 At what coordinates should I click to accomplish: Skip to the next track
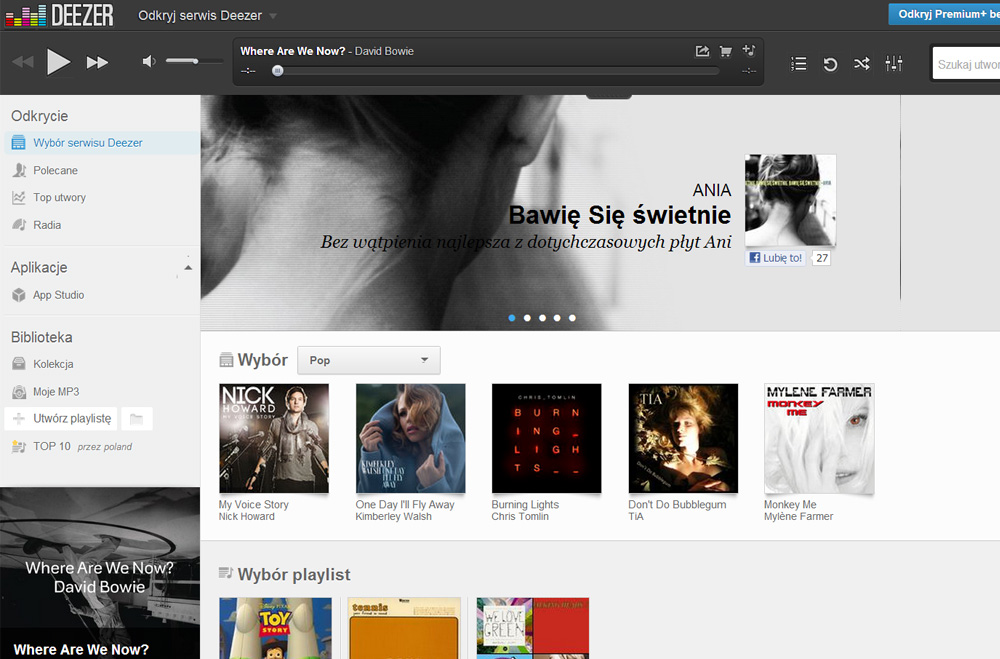point(97,62)
